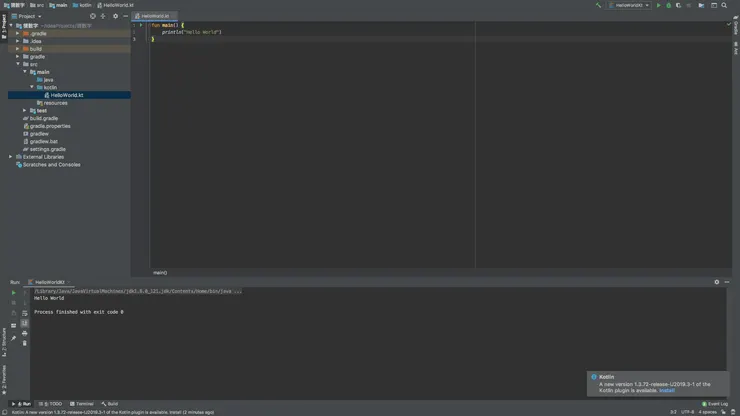Click the src breadcrumb in navigation bar
The height and width of the screenshot is (416, 740).
[x=37, y=5]
